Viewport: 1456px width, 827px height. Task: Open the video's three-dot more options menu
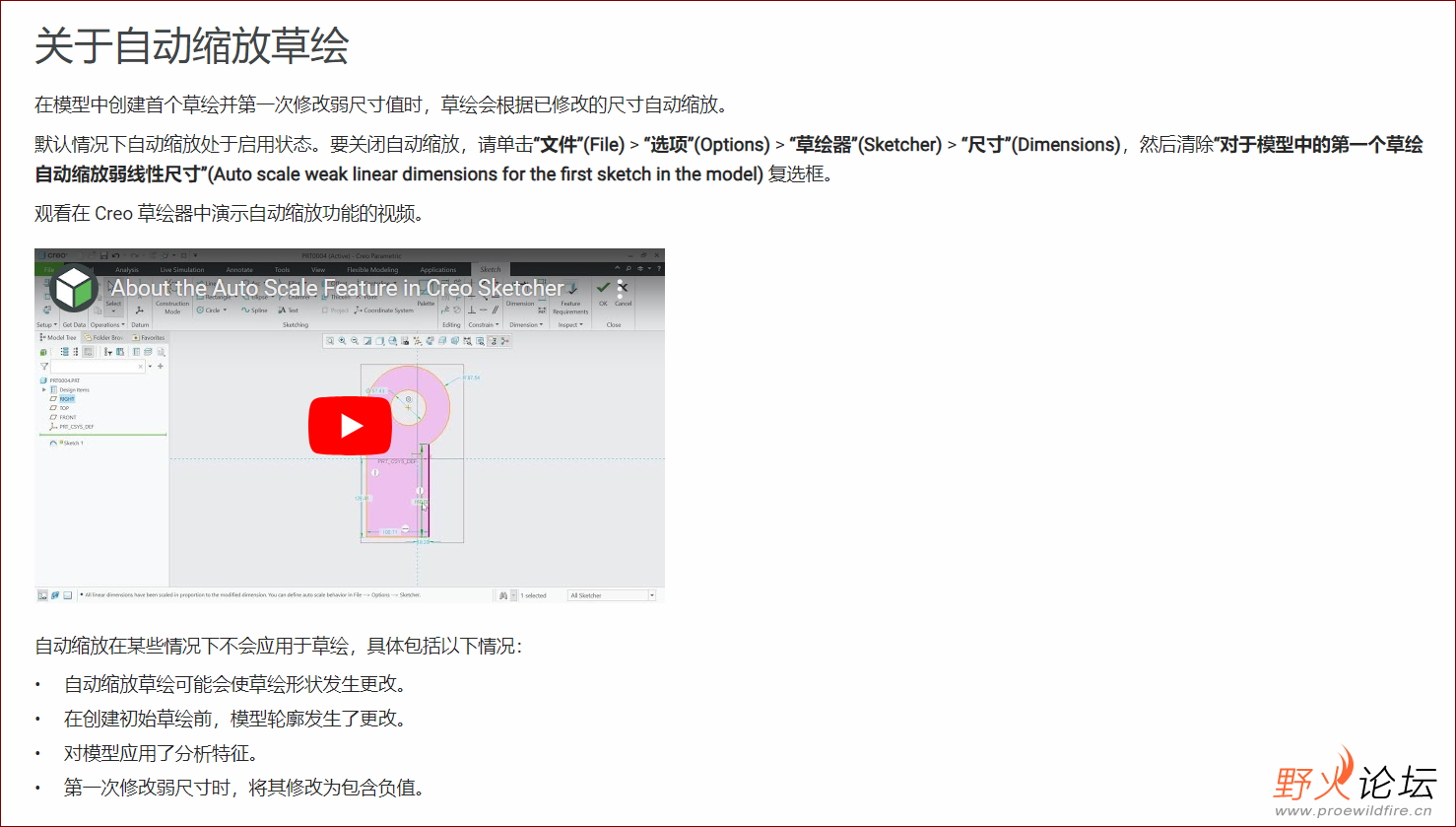(621, 288)
